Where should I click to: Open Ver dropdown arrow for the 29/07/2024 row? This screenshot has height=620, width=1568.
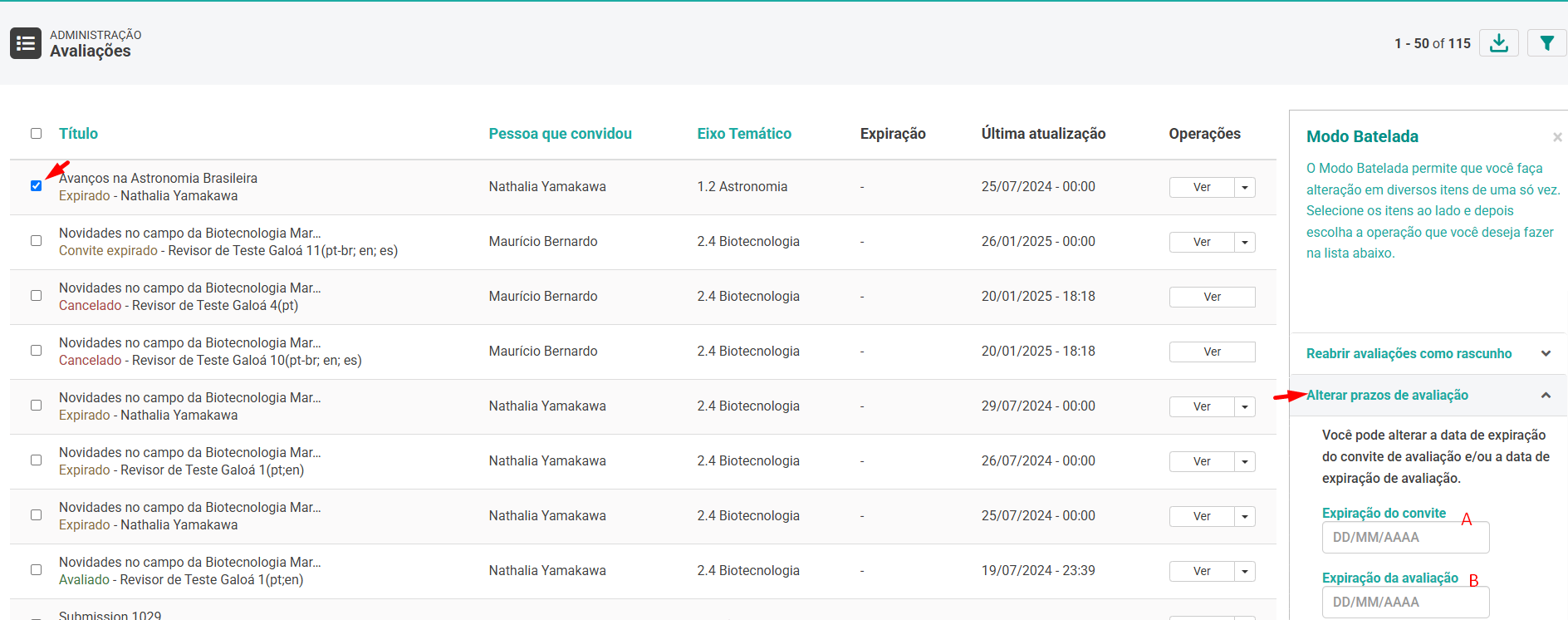point(1245,406)
